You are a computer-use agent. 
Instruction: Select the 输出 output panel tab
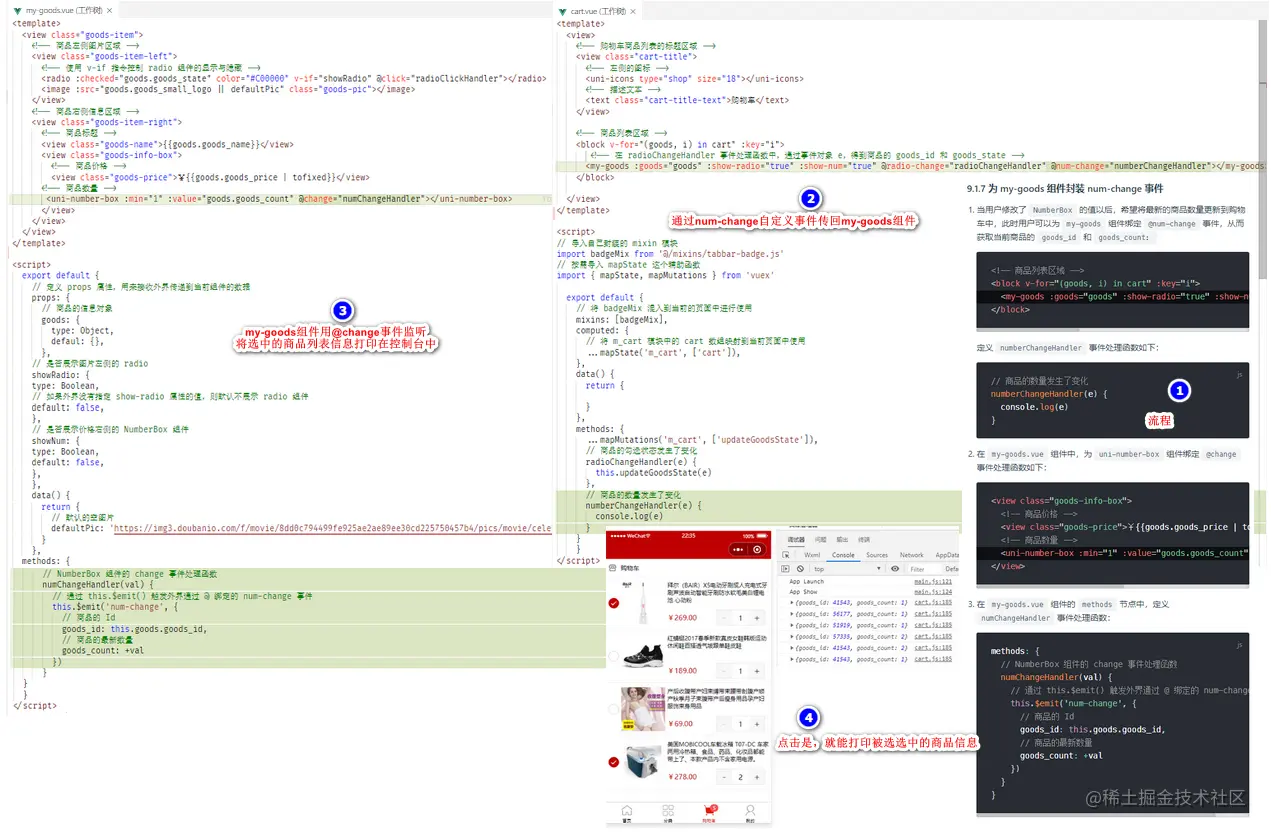click(842, 540)
